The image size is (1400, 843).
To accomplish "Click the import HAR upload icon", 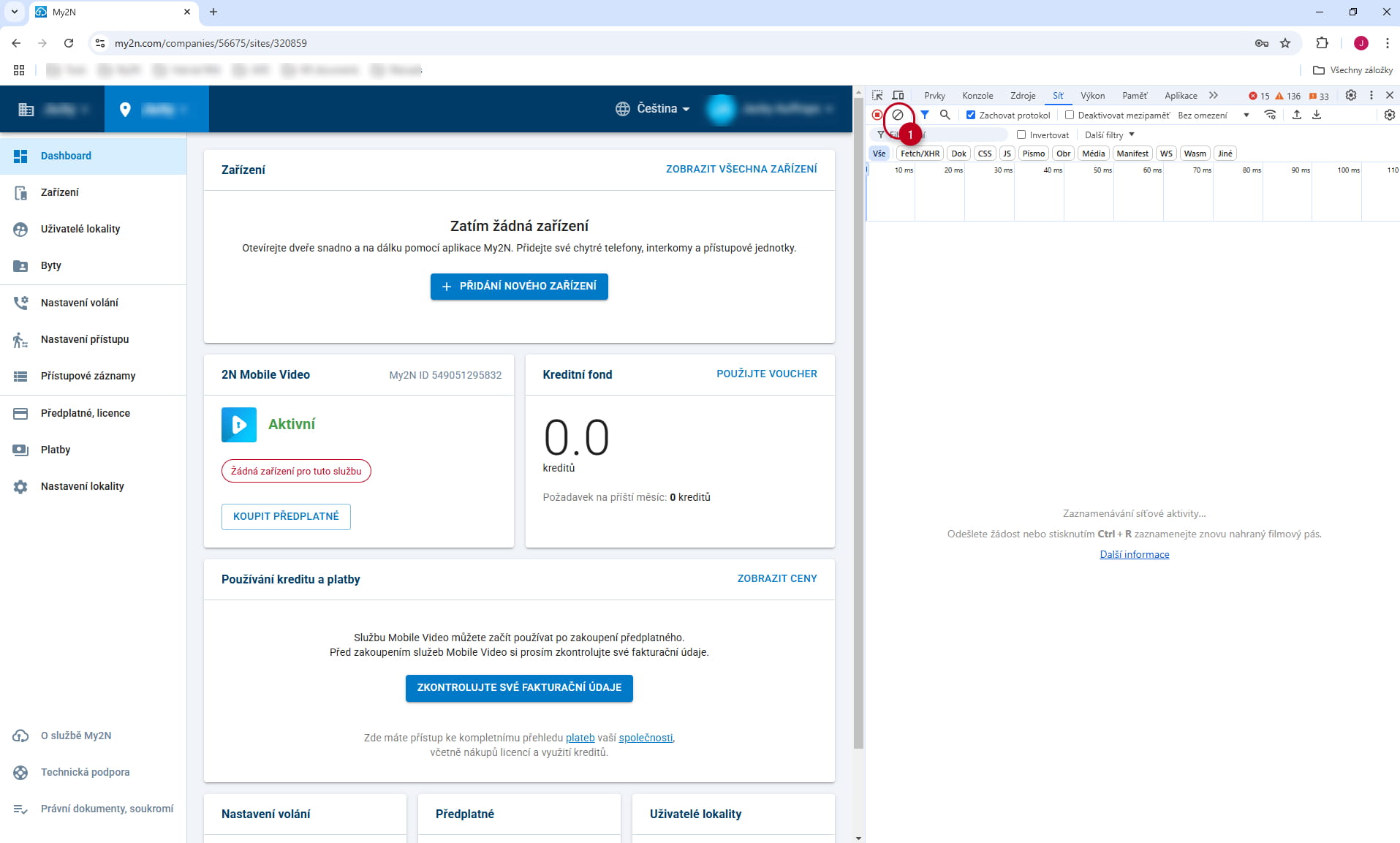I will point(1296,115).
